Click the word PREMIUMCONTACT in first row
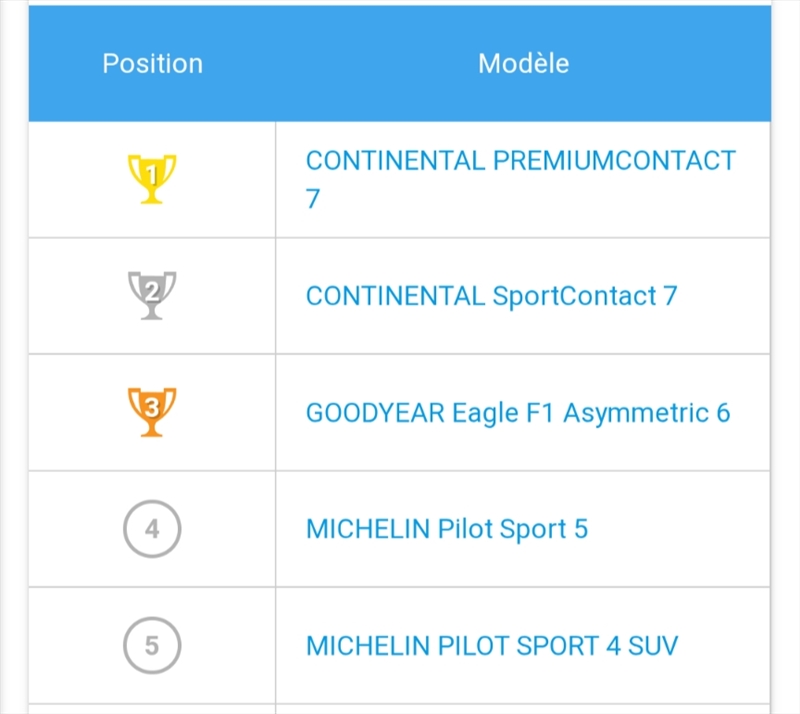The height and width of the screenshot is (714, 800). click(x=615, y=161)
